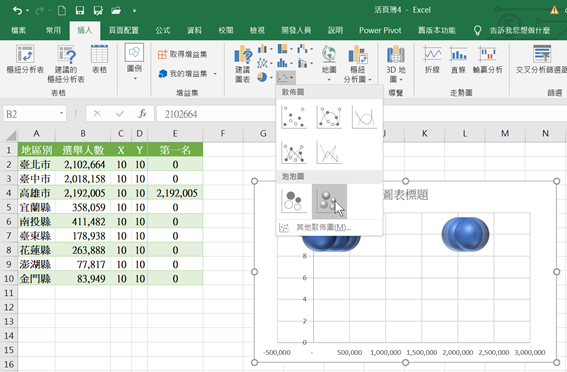The width and height of the screenshot is (567, 372).
Task: Select basic Scatter chart with markers
Action: click(294, 117)
